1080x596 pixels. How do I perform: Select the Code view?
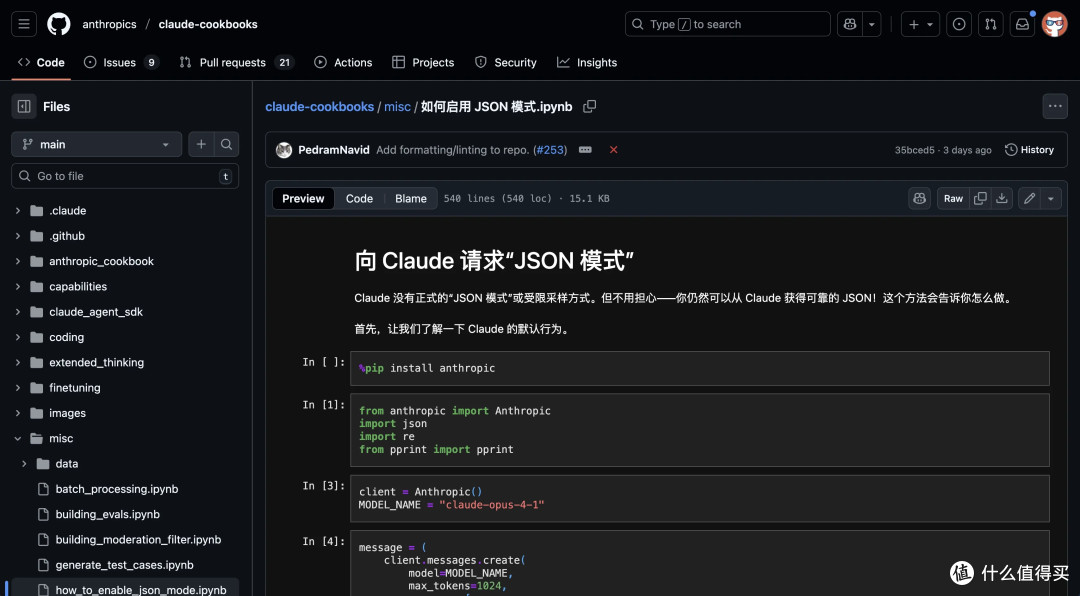click(359, 198)
